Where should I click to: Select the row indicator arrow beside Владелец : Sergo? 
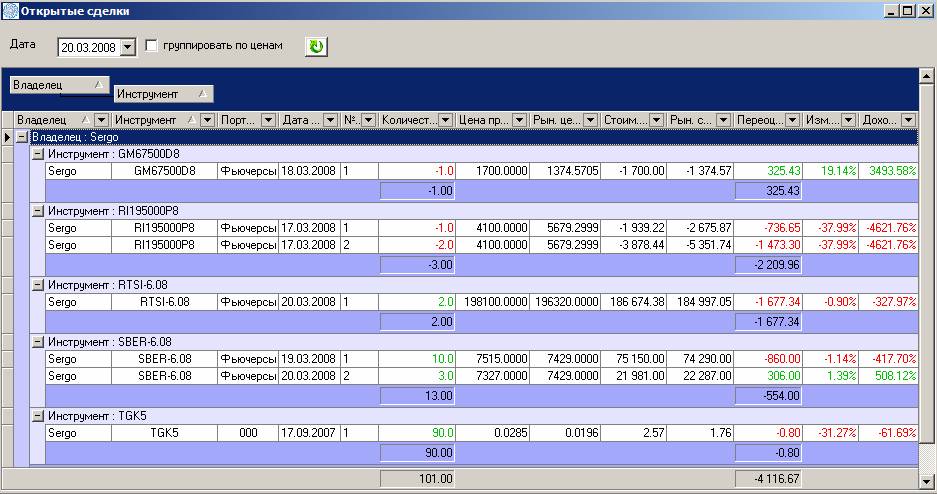click(7, 137)
